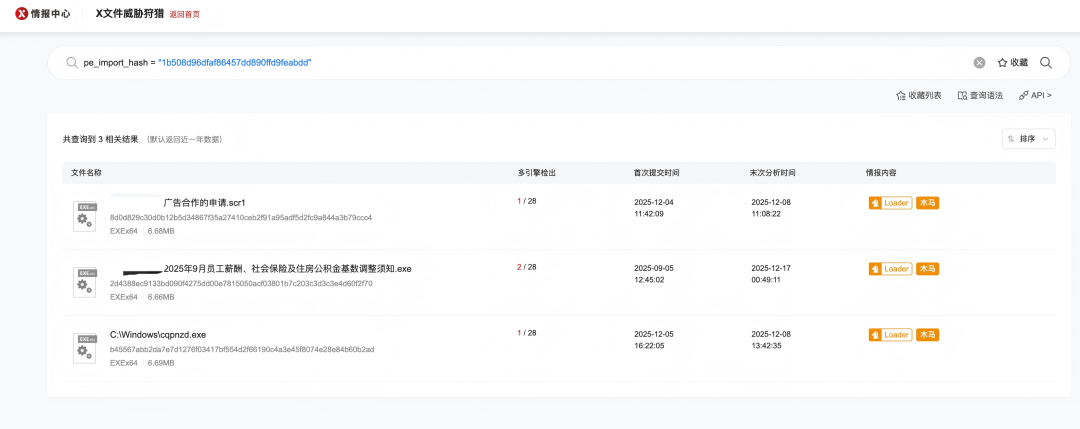This screenshot has width=1080, height=429.
Task: Click 情报内容 column header
Action: coord(881,173)
